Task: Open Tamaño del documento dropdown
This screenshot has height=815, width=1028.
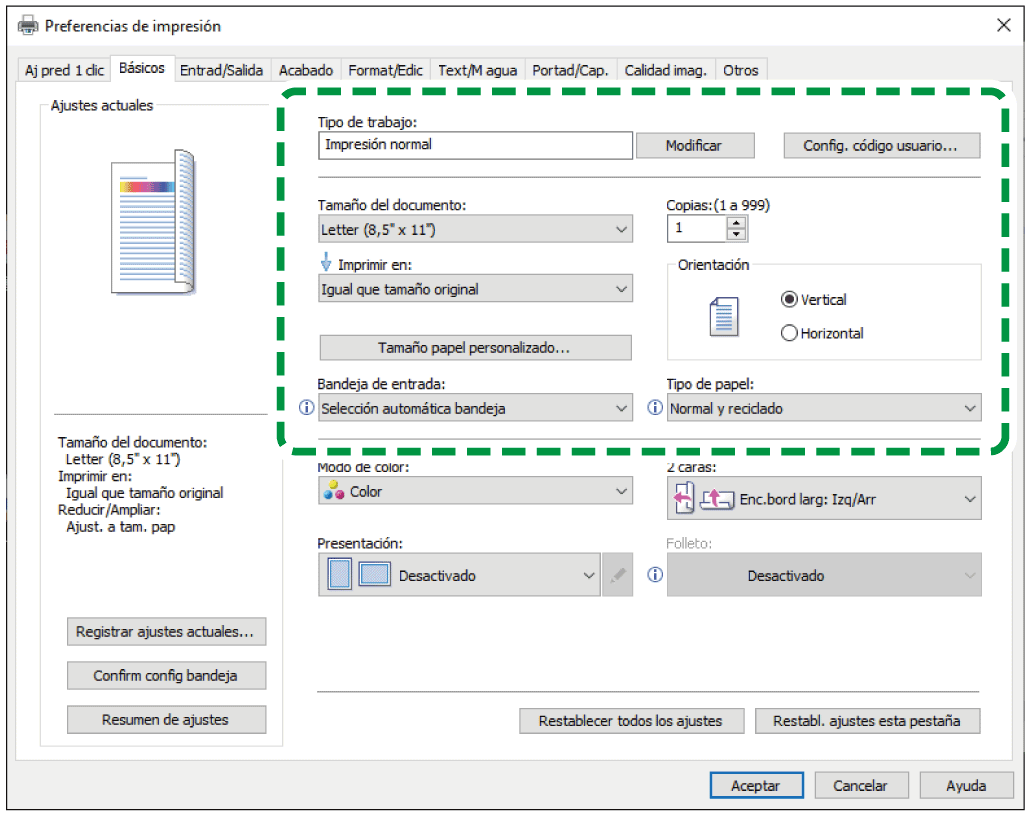Action: tap(475, 230)
